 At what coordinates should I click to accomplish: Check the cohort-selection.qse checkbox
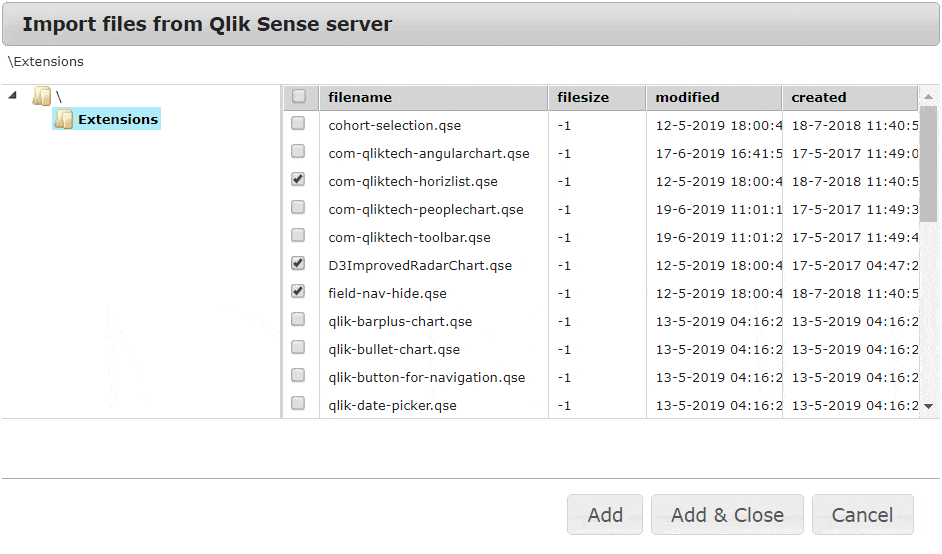pyautogui.click(x=298, y=124)
